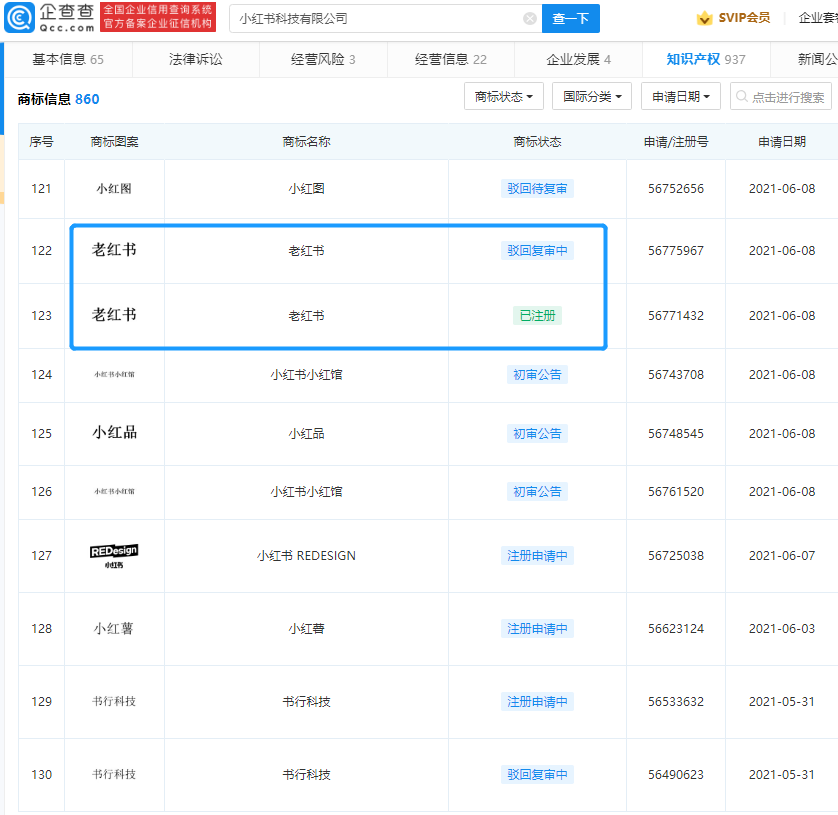Click the 企查查 logo icon
838x815 pixels.
[18, 18]
